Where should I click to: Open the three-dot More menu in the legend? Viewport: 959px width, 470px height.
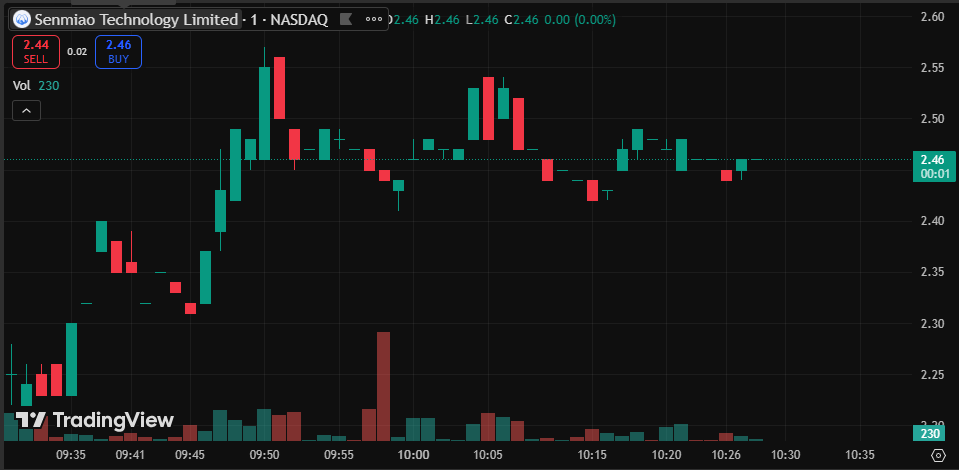pyautogui.click(x=374, y=20)
